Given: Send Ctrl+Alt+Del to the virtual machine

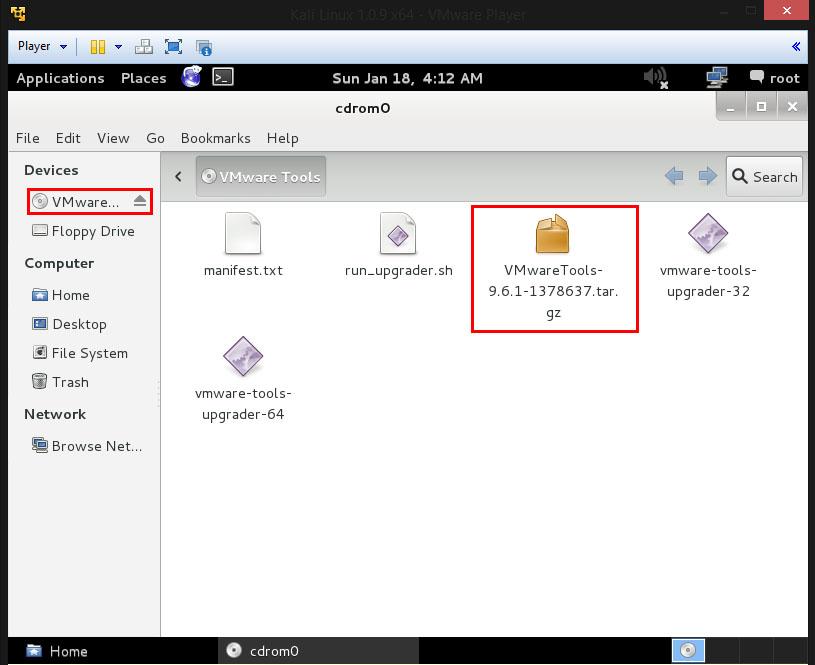Looking at the screenshot, I should (143, 47).
